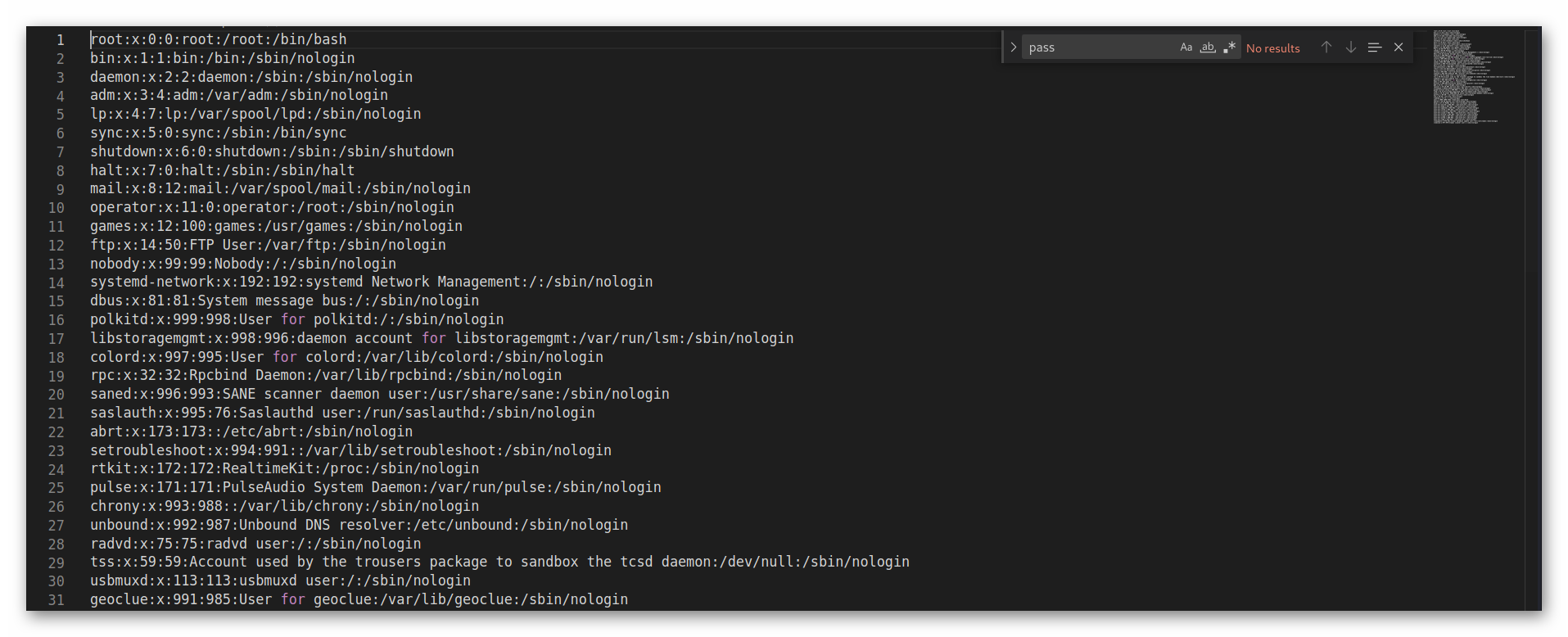Screen dimensions: 1568x637
Task: Click the systemd-network line
Action: click(372, 282)
